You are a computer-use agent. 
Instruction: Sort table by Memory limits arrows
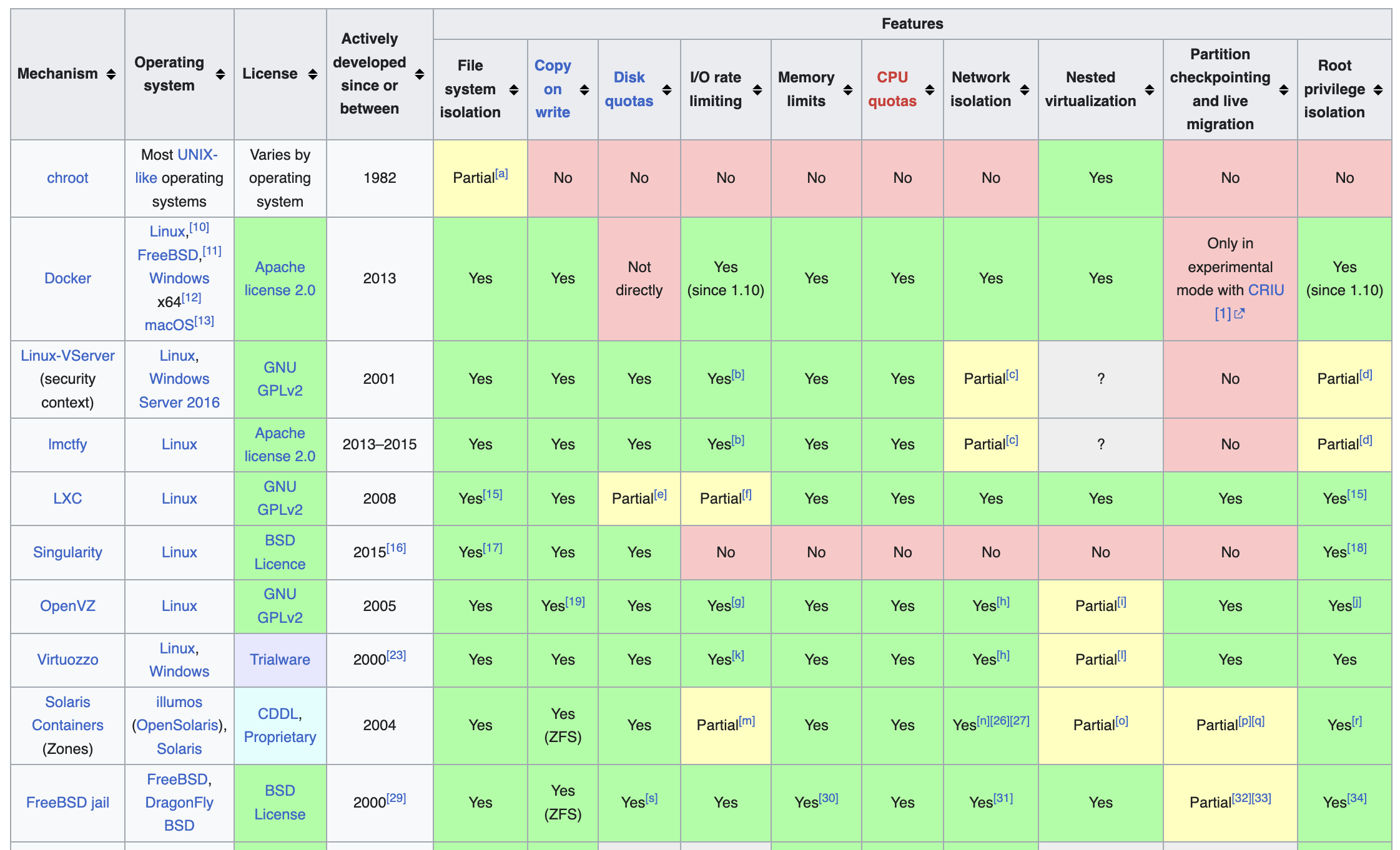pyautogui.click(x=848, y=90)
